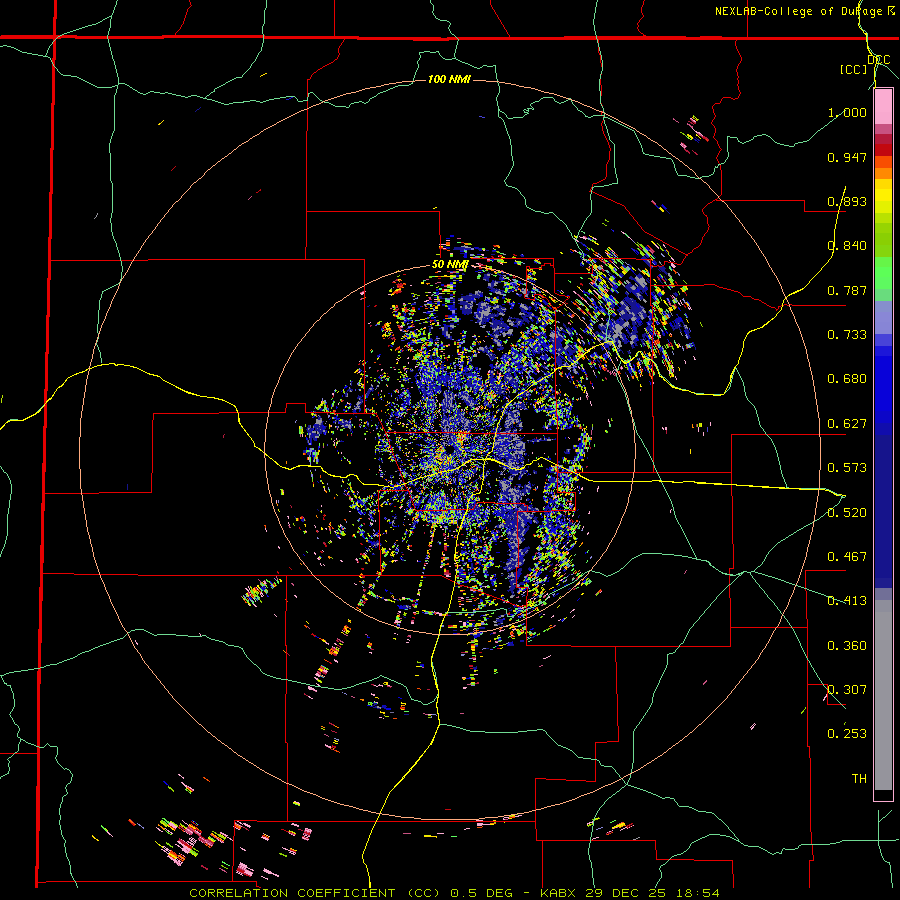The height and width of the screenshot is (900, 900).
Task: Click the 1.000 value on color scale
Action: point(847,112)
